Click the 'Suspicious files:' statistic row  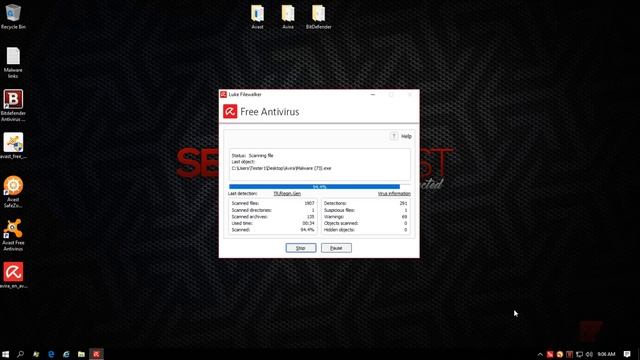[365, 210]
